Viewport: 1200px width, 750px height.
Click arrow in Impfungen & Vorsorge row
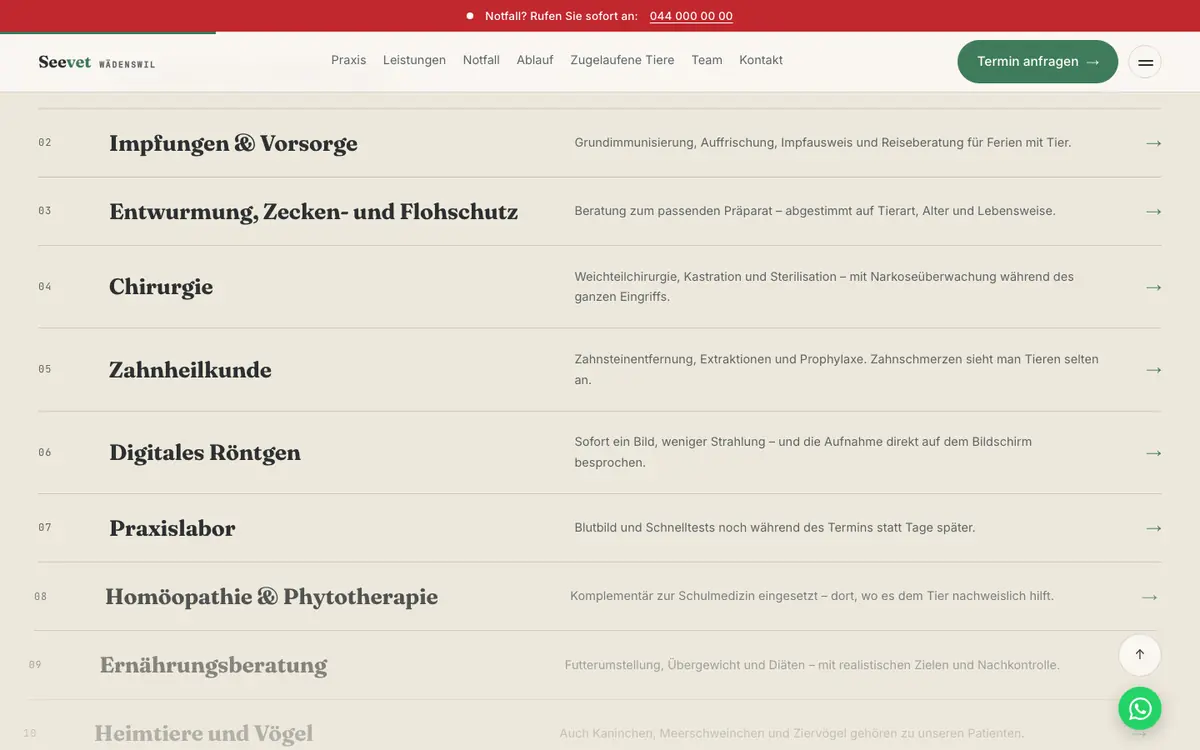click(1153, 143)
